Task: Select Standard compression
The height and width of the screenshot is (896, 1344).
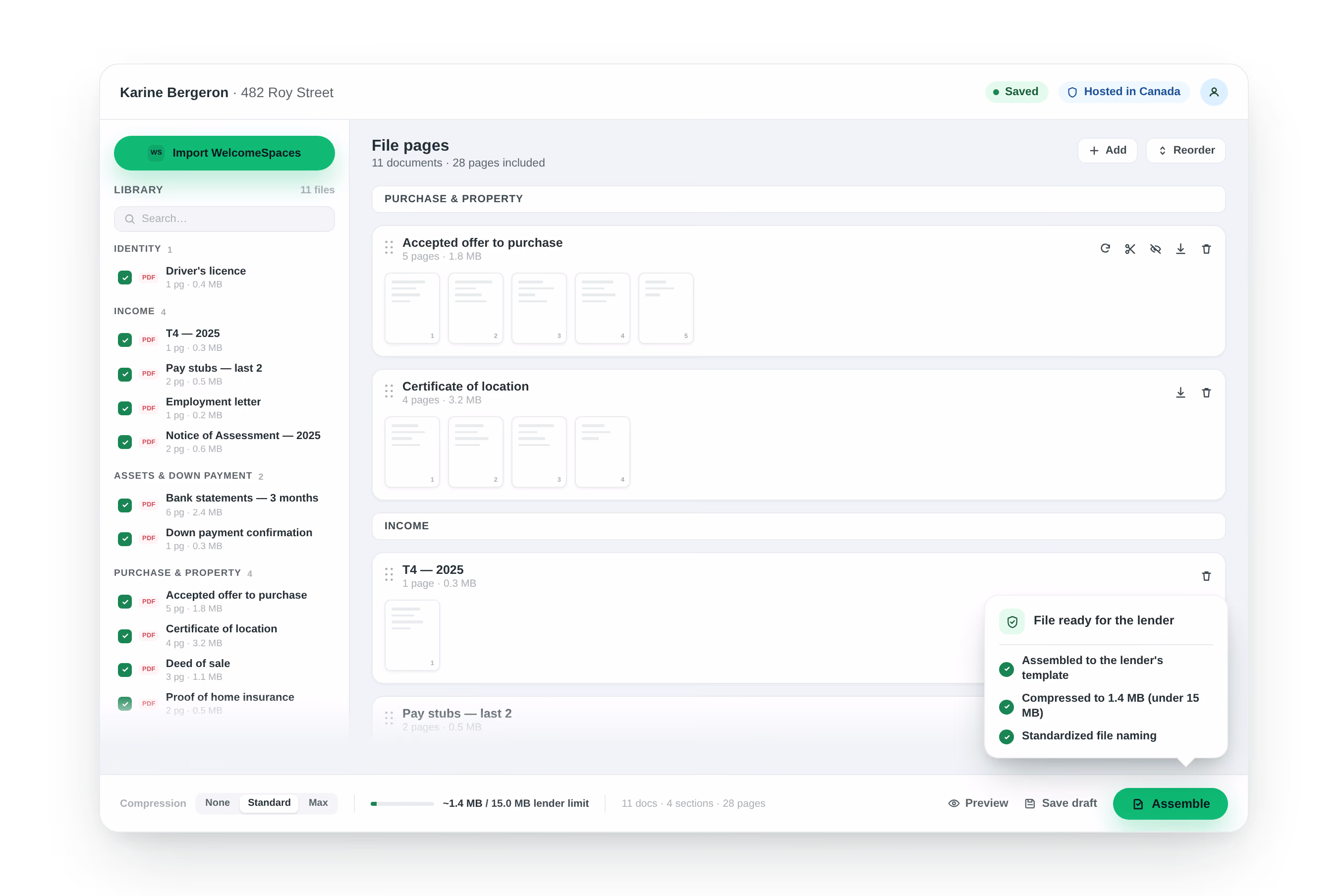Action: point(269,803)
